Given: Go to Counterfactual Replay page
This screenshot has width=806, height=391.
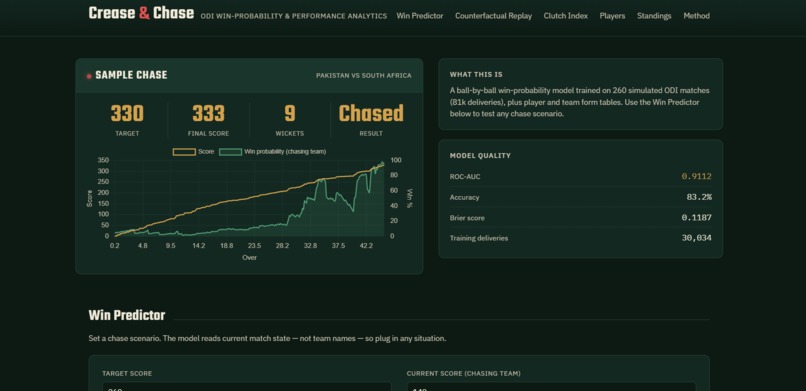Looking at the screenshot, I should tap(493, 16).
